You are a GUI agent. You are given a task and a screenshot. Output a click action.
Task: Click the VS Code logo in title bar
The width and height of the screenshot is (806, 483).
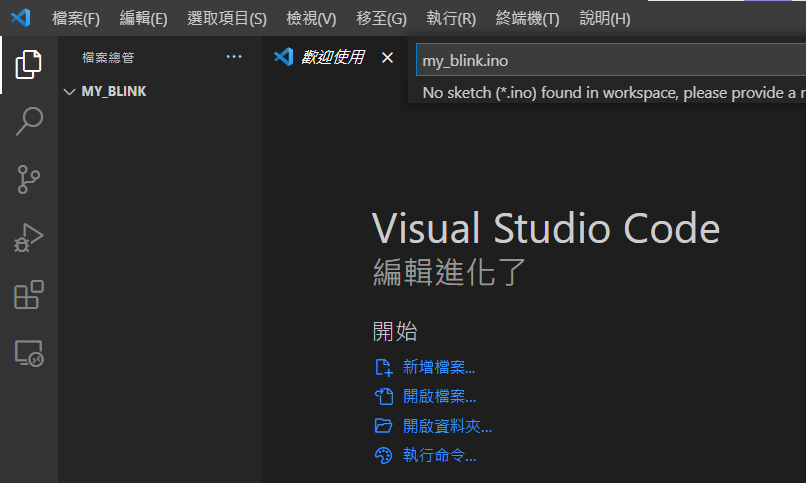coord(21,18)
